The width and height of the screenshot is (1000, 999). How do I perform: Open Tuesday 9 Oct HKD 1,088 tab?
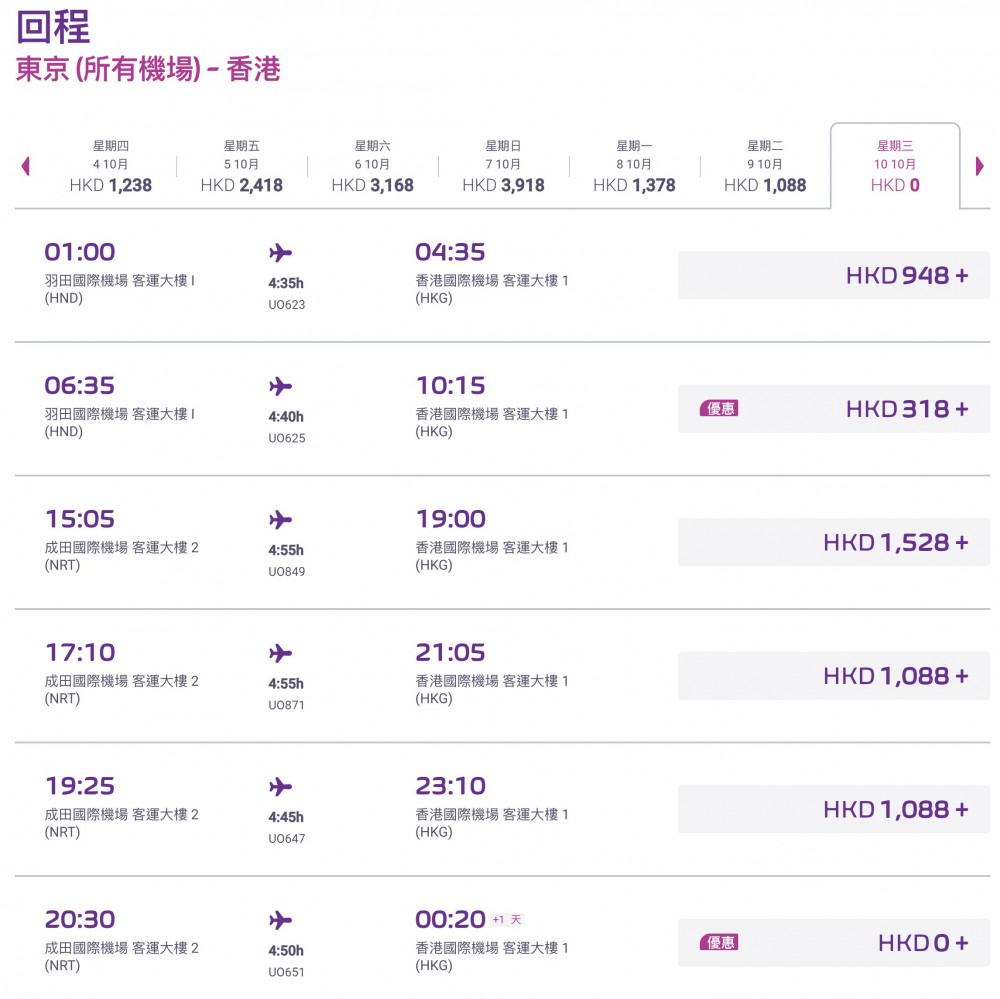(x=765, y=166)
